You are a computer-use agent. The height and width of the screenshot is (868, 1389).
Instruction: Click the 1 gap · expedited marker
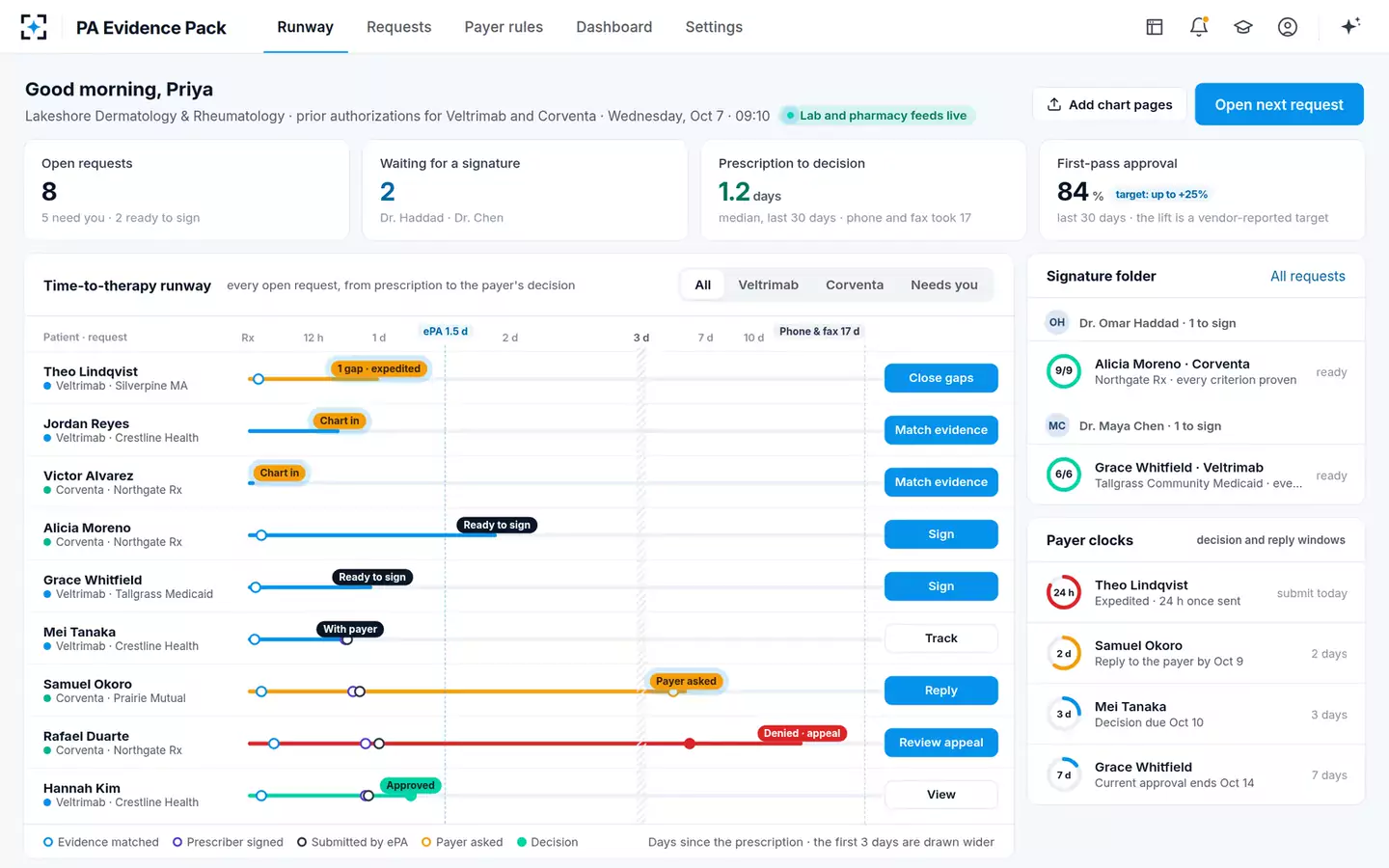tap(378, 369)
